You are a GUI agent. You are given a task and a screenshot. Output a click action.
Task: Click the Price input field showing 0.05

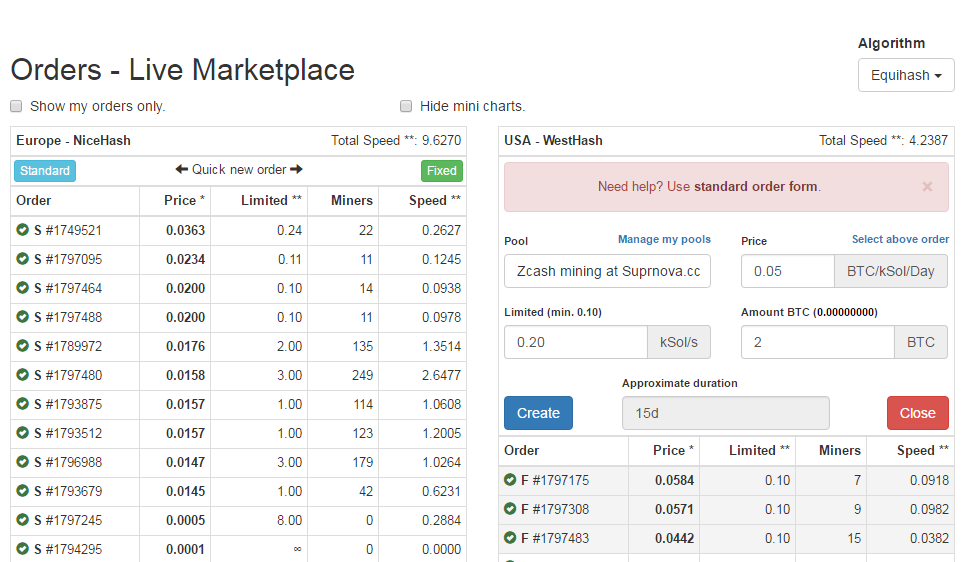point(787,271)
